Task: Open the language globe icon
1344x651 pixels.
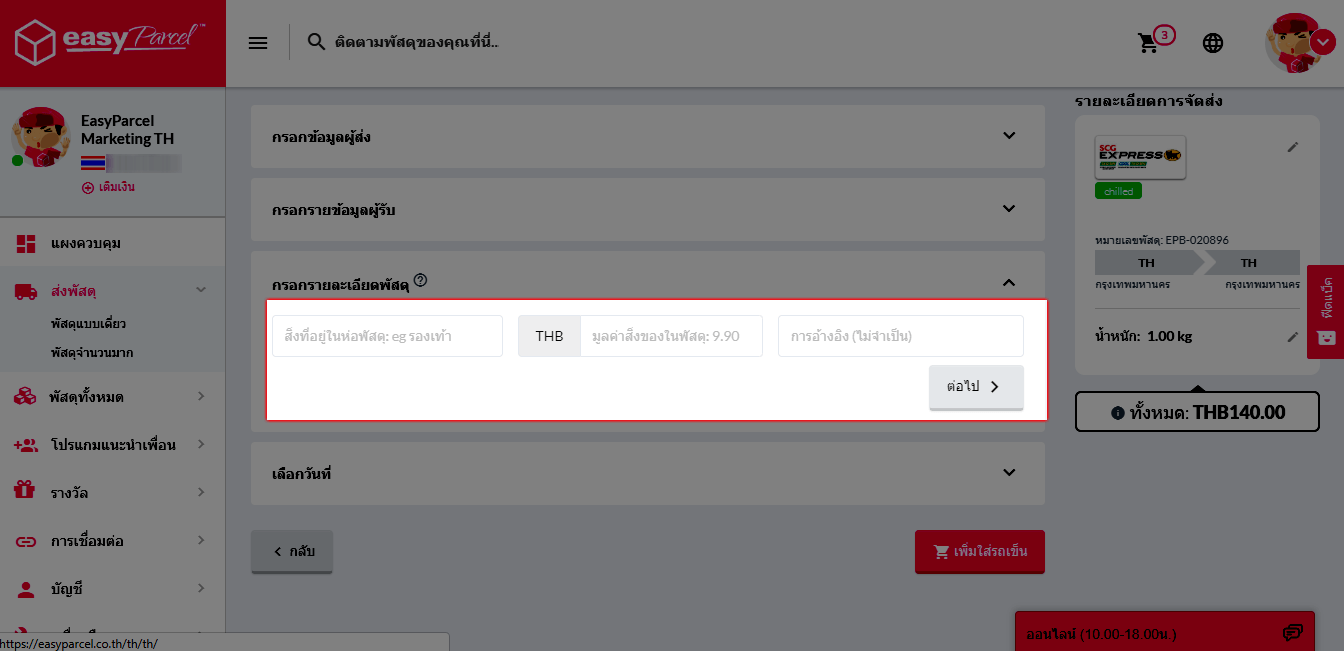Action: coord(1213,43)
